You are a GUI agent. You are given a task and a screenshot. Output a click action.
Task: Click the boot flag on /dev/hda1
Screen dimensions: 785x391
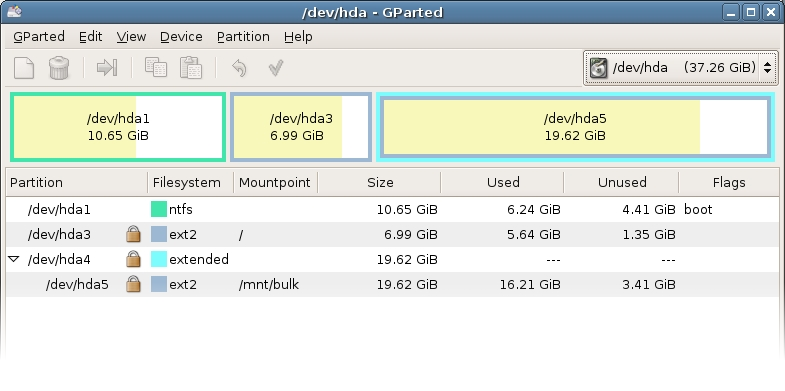click(x=698, y=209)
